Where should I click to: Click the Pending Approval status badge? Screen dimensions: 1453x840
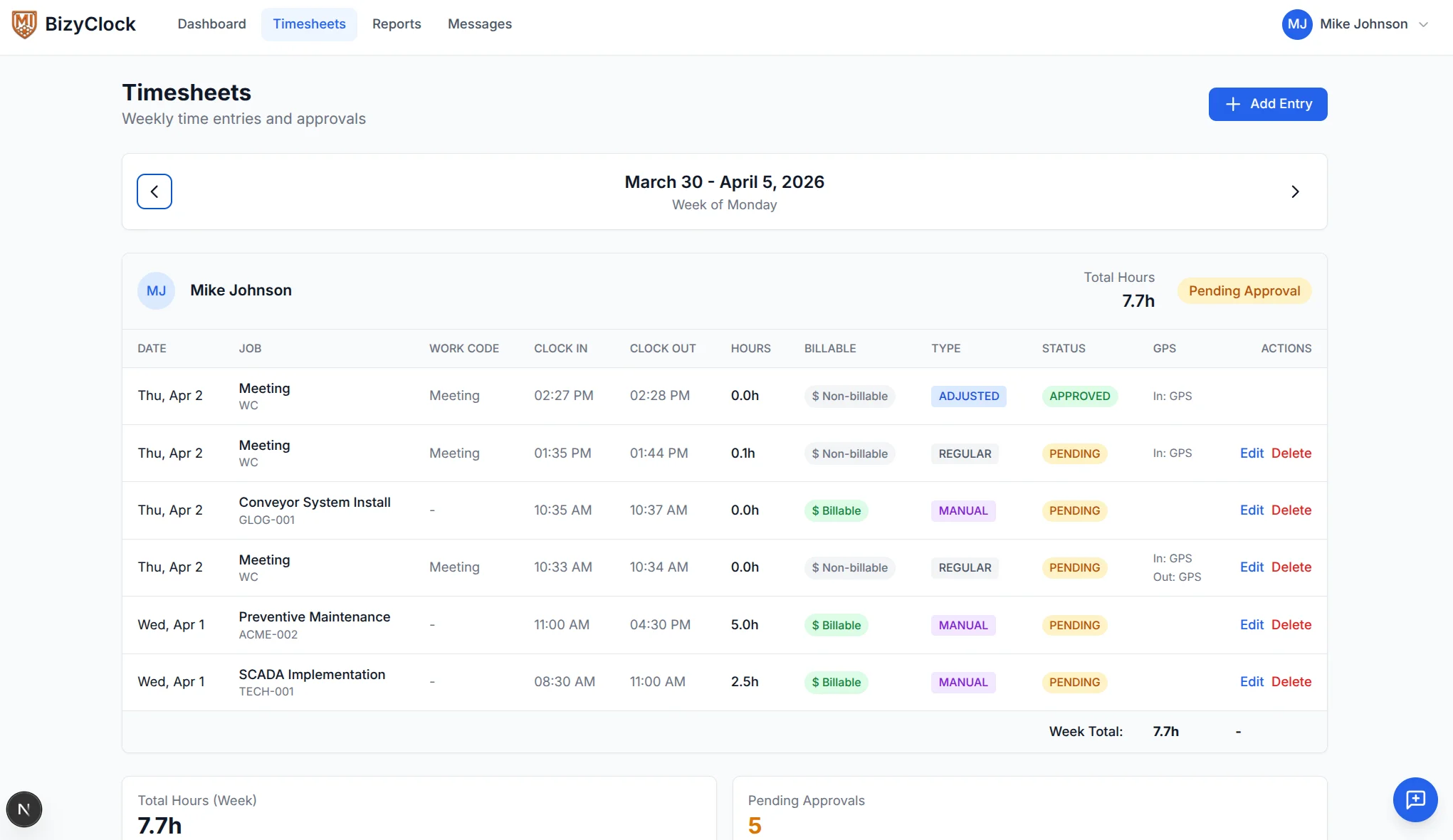pyautogui.click(x=1244, y=290)
